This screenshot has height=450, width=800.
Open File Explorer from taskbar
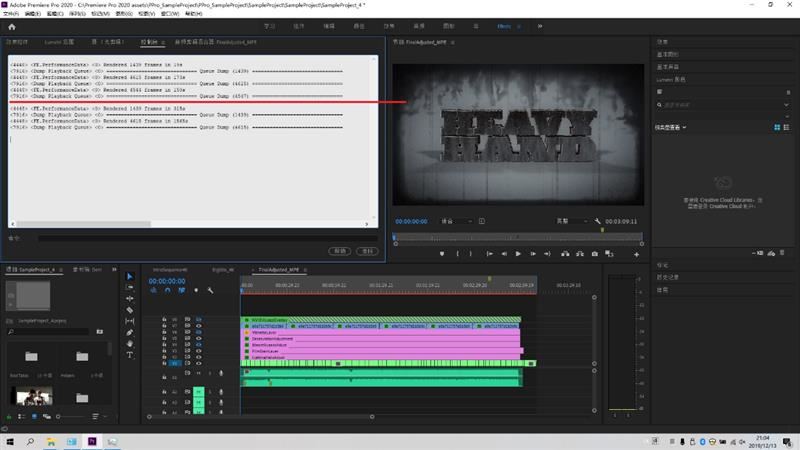pyautogui.click(x=51, y=442)
